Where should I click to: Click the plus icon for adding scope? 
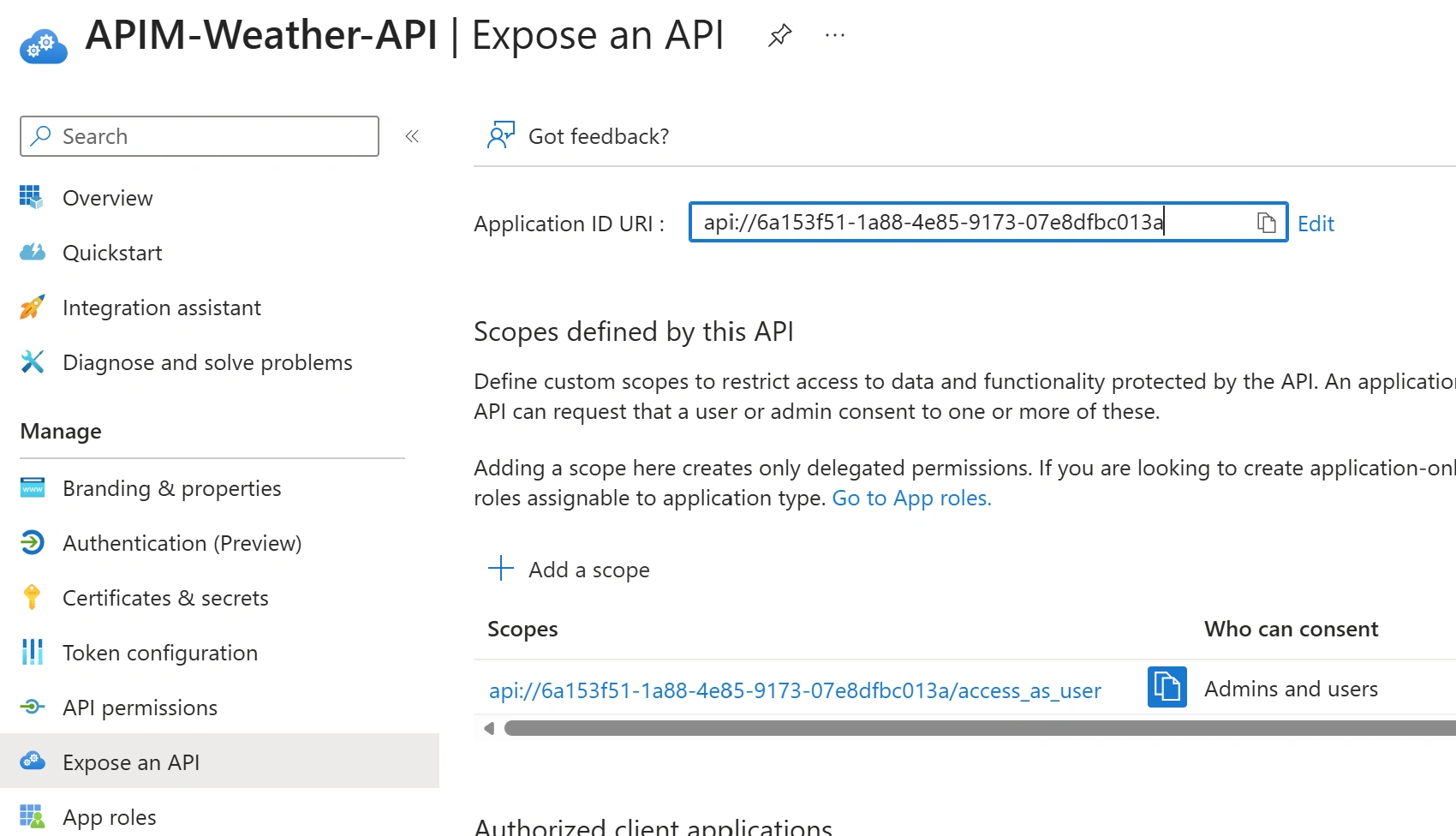pyautogui.click(x=501, y=569)
